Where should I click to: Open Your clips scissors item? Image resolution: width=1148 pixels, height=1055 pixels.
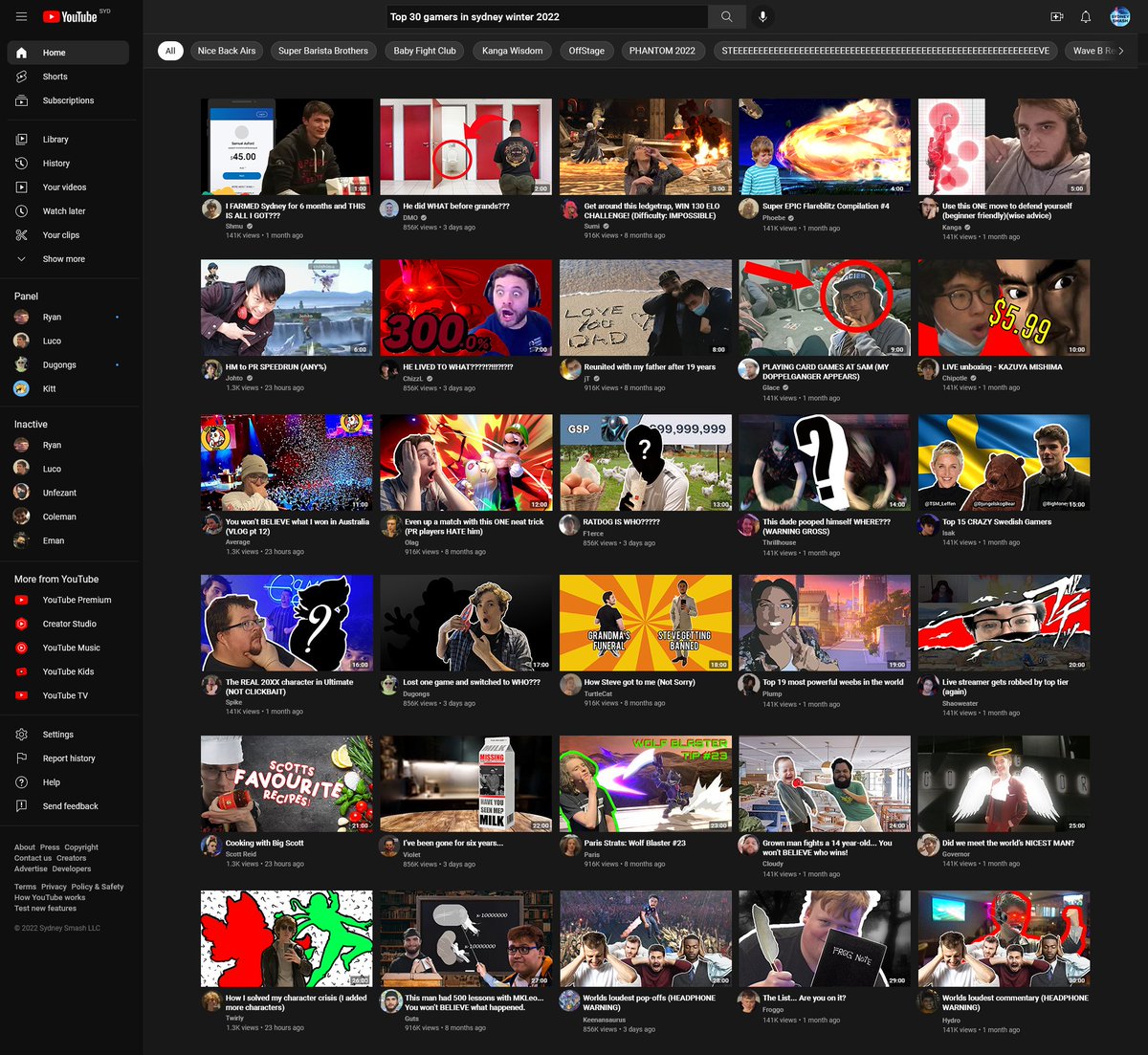(x=68, y=235)
